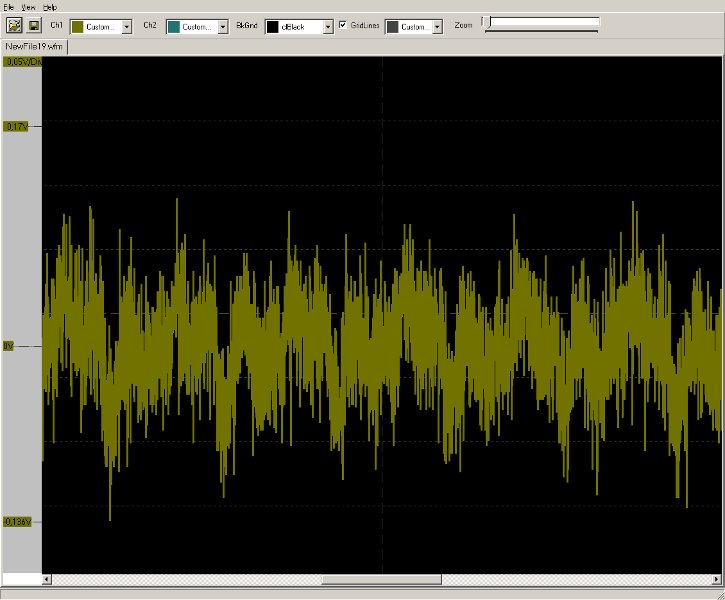The width and height of the screenshot is (725, 600).
Task: Click the horizontal scrollbar left arrow
Action: 47,580
